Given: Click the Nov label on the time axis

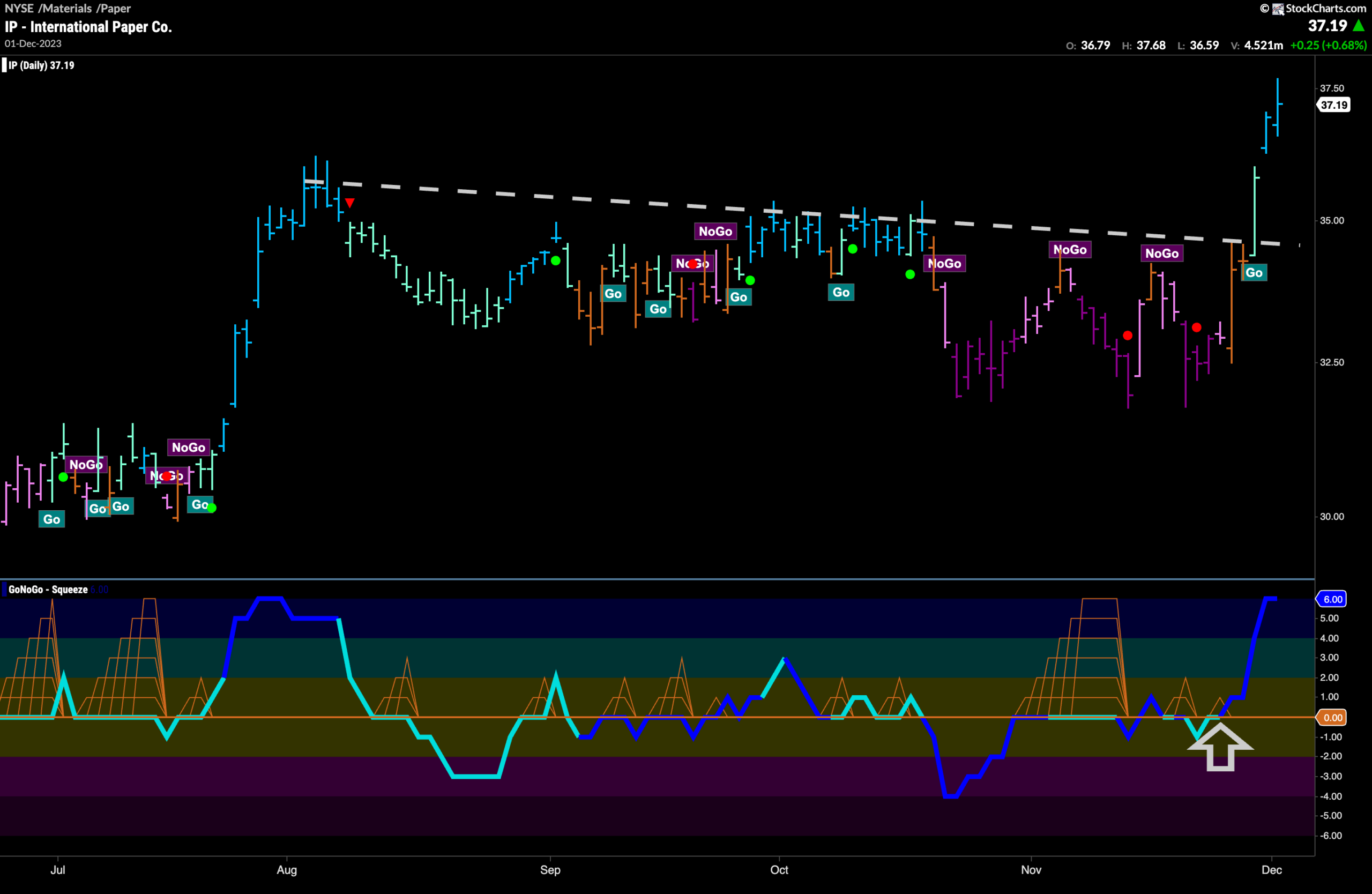Looking at the screenshot, I should coord(1031,869).
